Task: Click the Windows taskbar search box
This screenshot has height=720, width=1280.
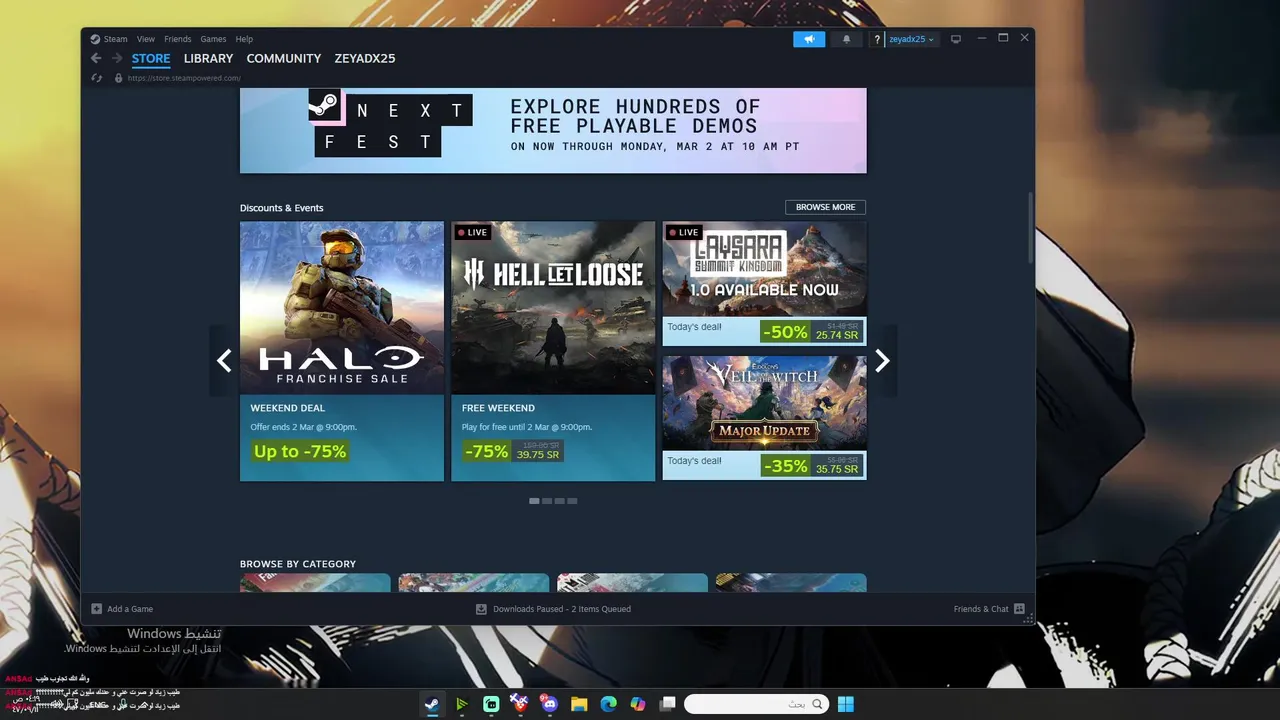Action: (x=757, y=704)
